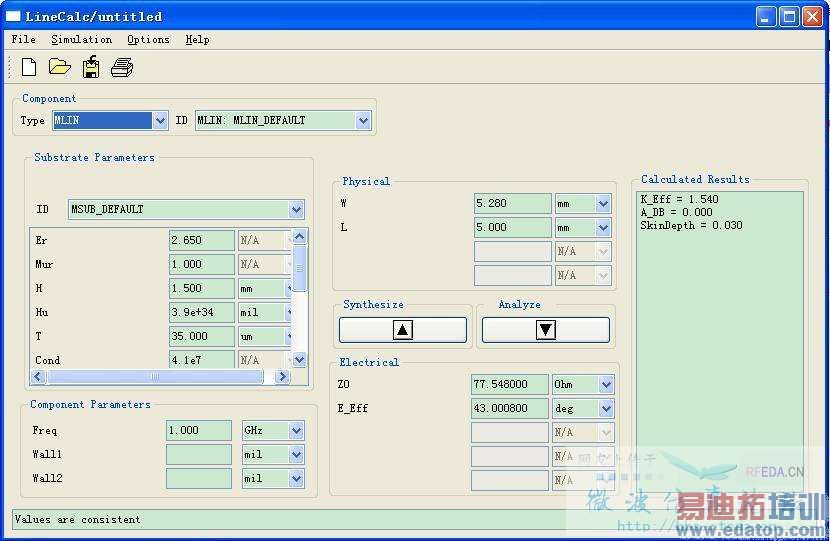
Task: Open a file with the folder icon
Action: click(60, 67)
